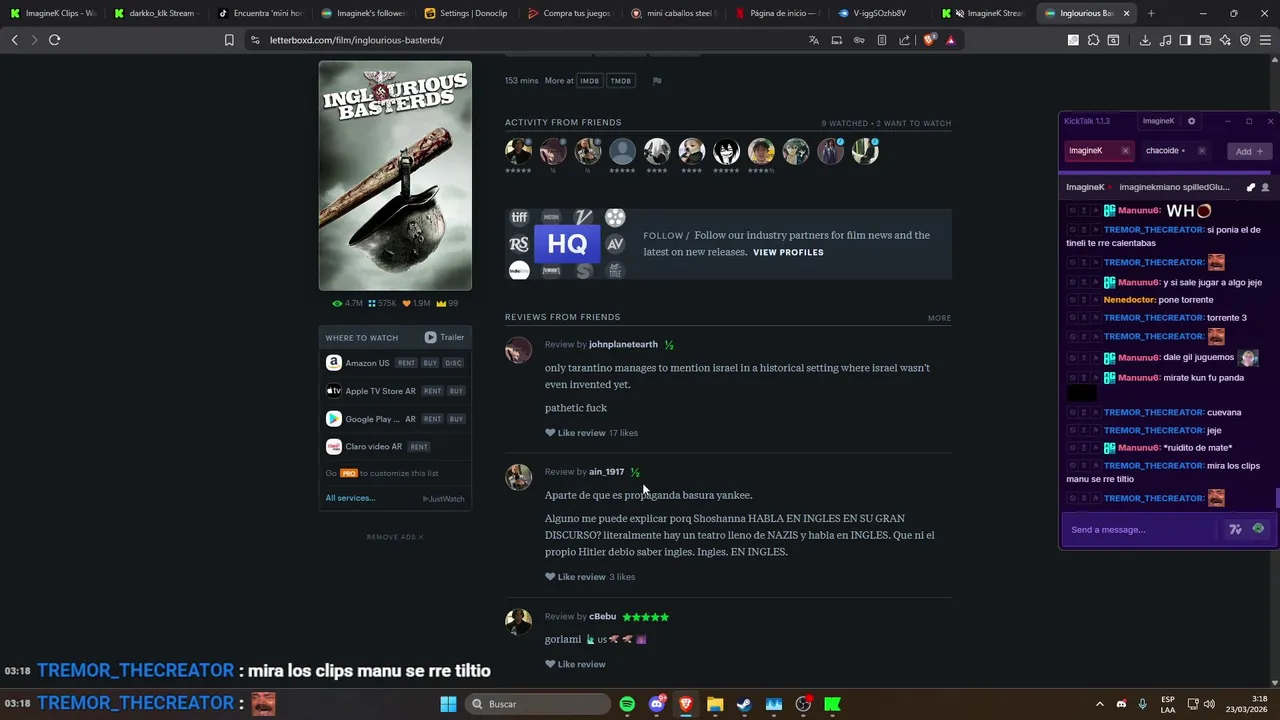Viewport: 1280px width, 720px height.
Task: Open Inglourious Basterds poster image
Action: pos(395,176)
